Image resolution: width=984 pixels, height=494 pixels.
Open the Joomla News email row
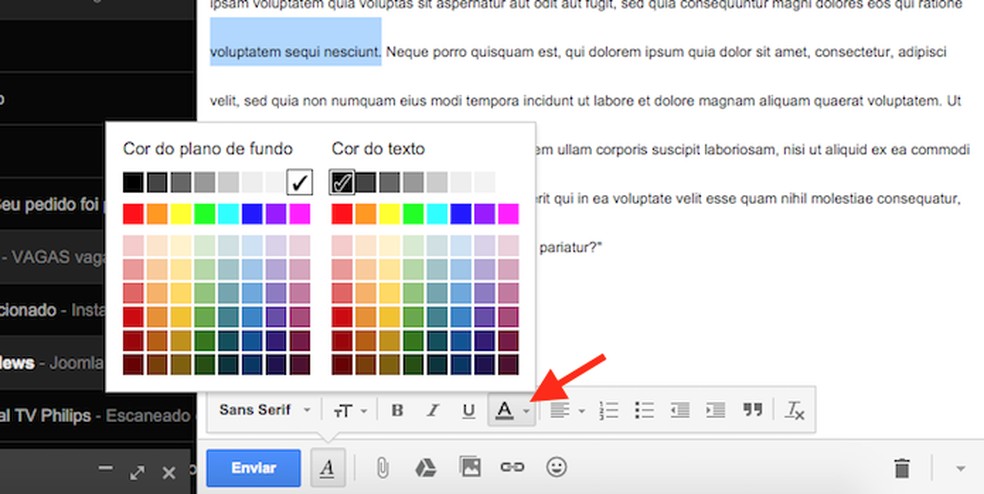click(x=52, y=363)
